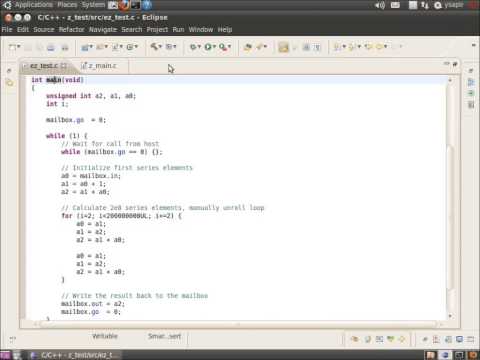Click the volume speaker icon in the panel
480x360 pixels.
pyautogui.click(x=380, y=5)
